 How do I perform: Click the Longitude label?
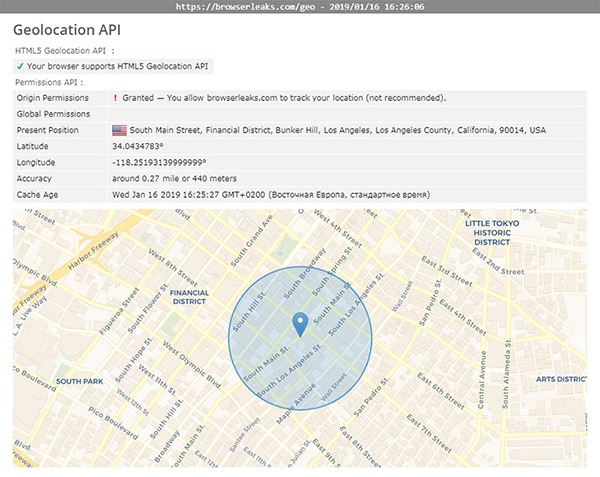click(36, 163)
